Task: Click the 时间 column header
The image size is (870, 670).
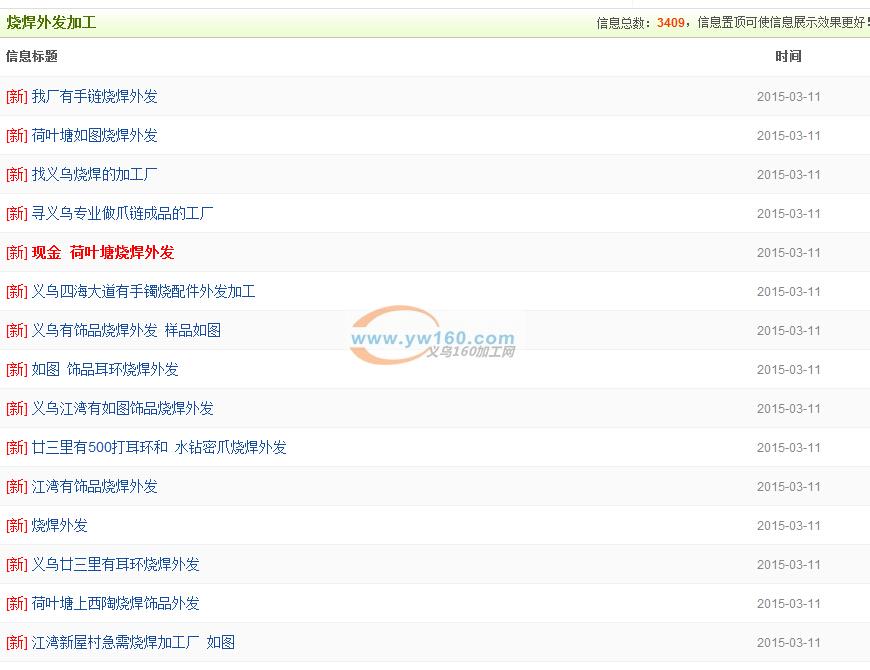Action: [x=788, y=57]
